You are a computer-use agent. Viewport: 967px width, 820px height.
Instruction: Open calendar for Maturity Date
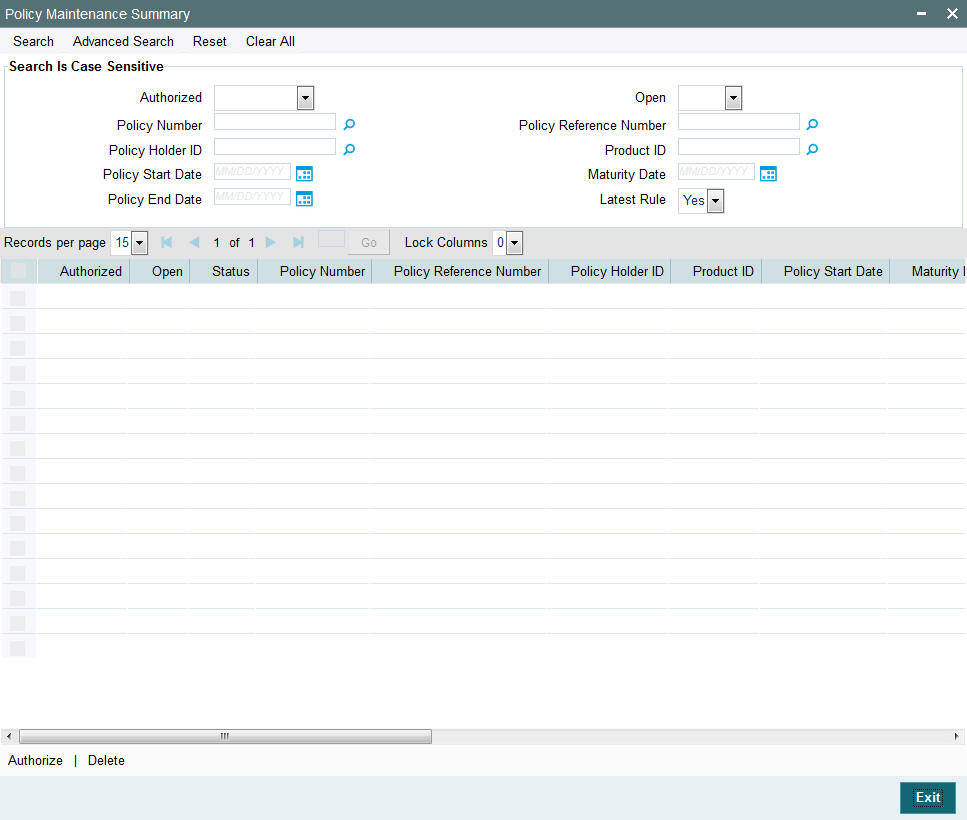(768, 174)
